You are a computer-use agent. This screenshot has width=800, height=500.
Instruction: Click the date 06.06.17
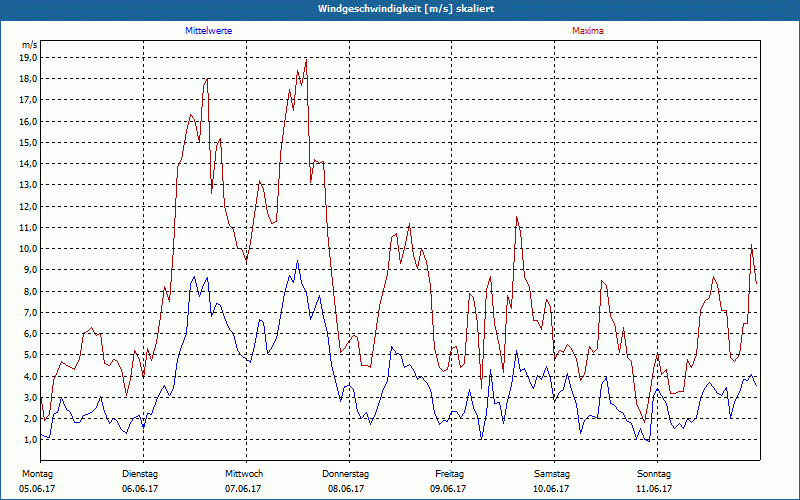(x=140, y=489)
